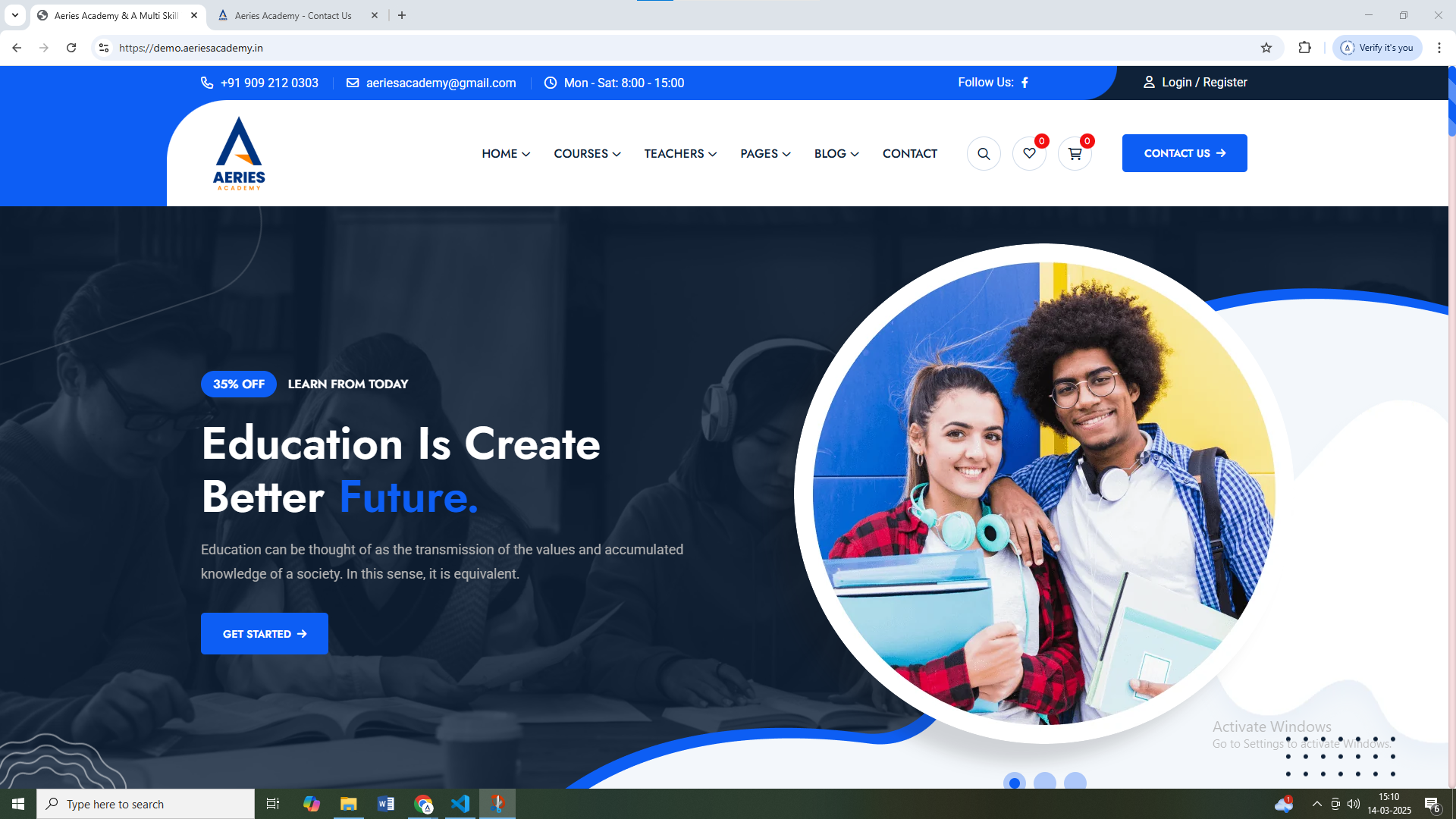The height and width of the screenshot is (819, 1456).
Task: Show hidden system tray icons
Action: tap(1316, 804)
